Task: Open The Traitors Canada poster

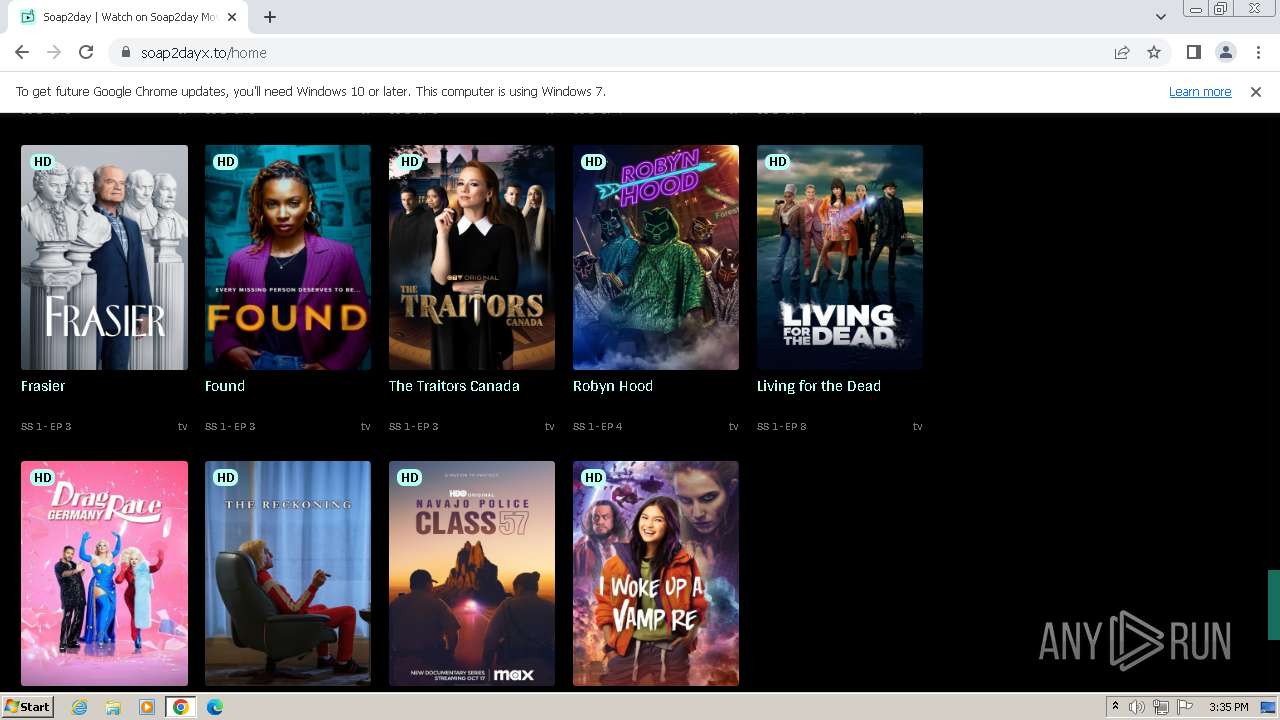Action: (x=472, y=258)
